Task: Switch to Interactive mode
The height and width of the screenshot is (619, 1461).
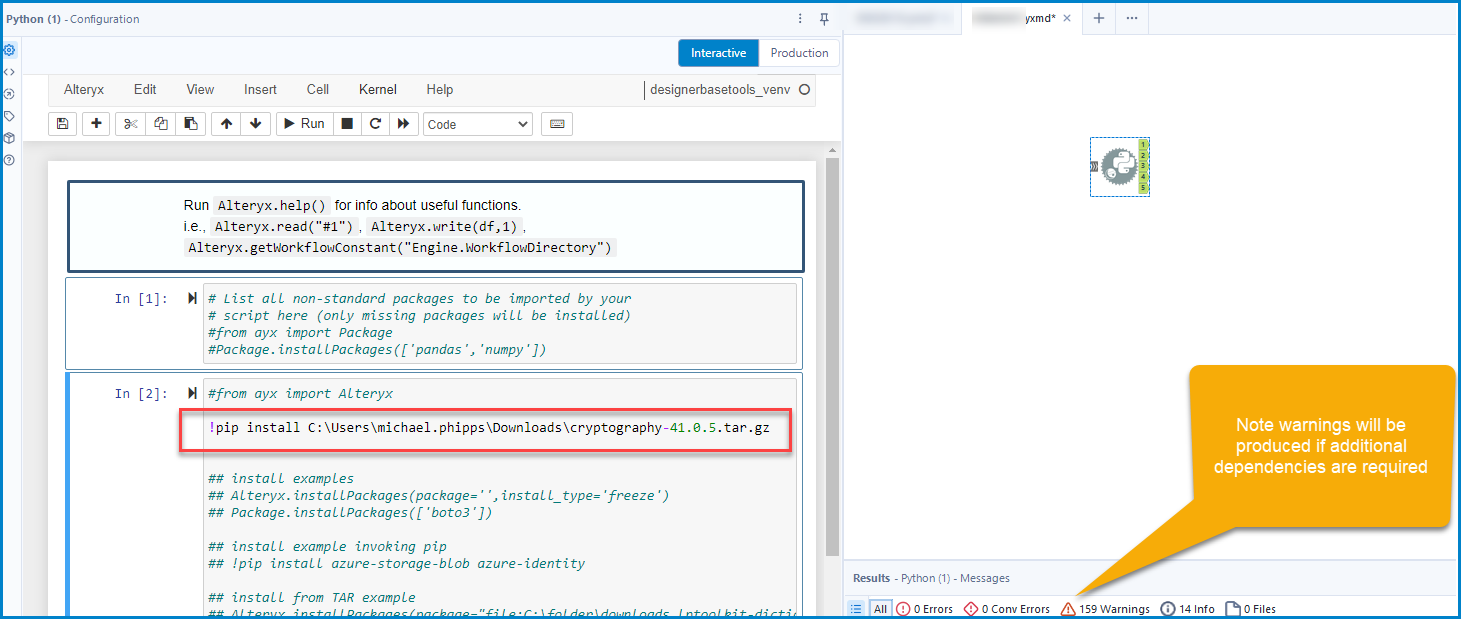Action: click(x=718, y=53)
